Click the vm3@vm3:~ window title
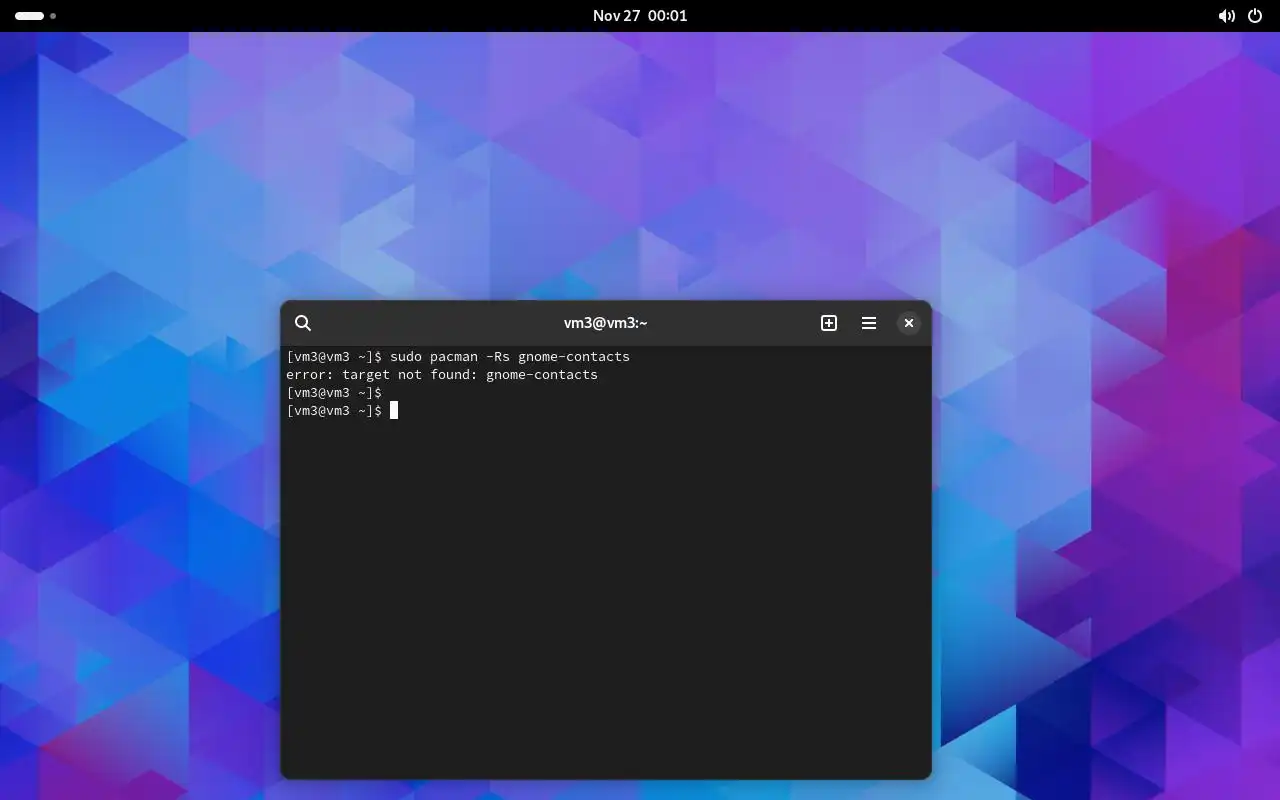This screenshot has height=800, width=1280. 606,323
